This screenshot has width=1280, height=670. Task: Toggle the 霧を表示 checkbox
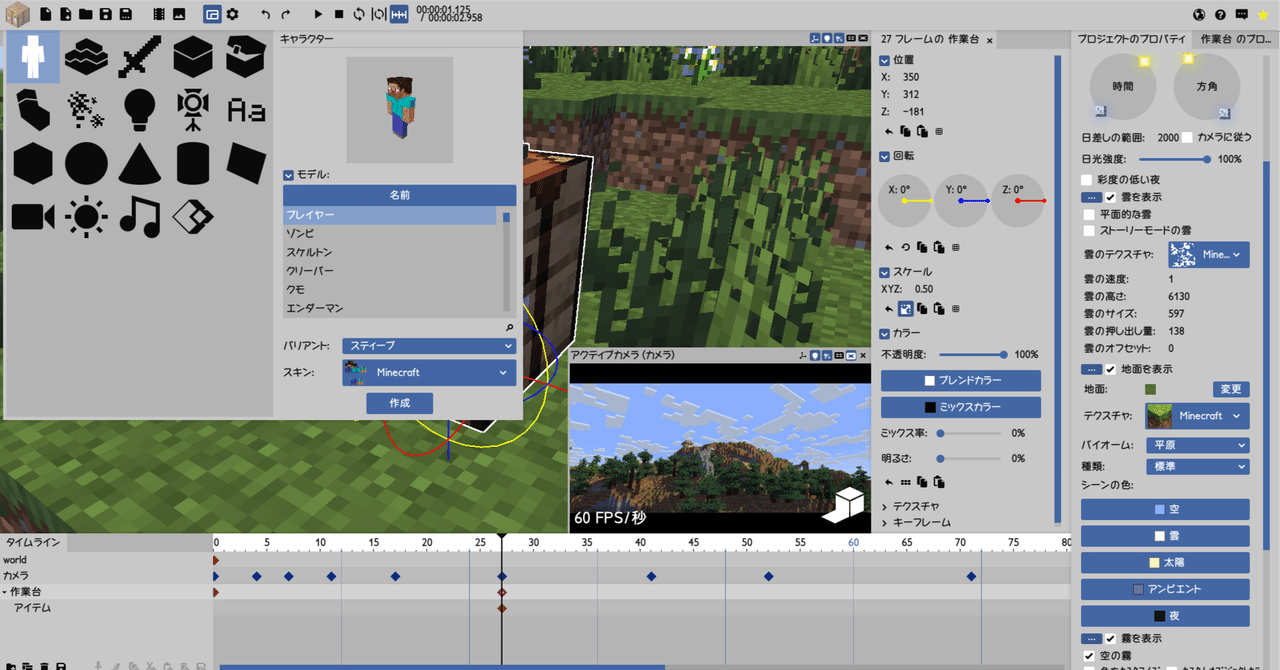[1111, 638]
